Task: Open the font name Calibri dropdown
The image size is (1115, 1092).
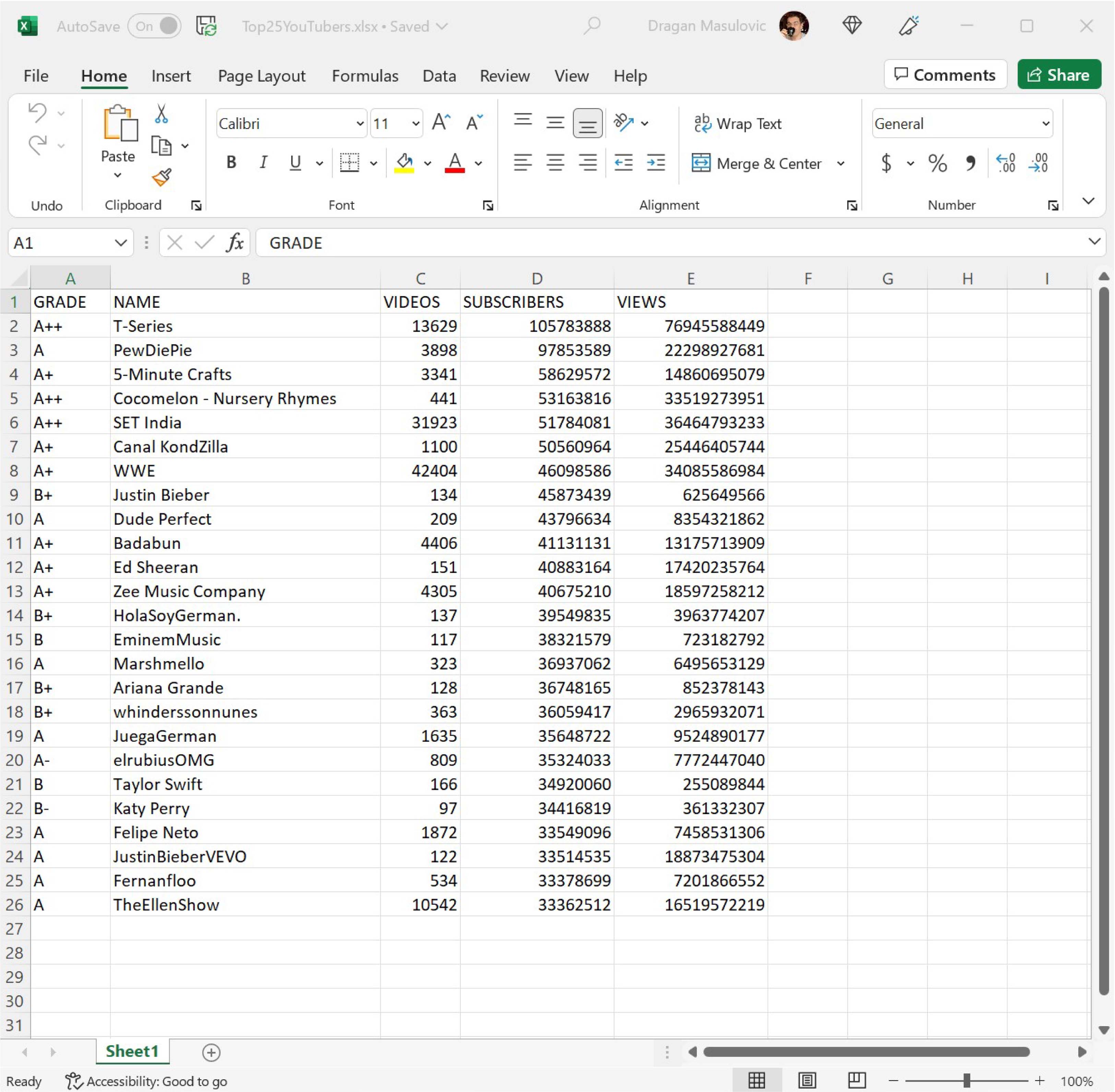Action: pos(359,123)
